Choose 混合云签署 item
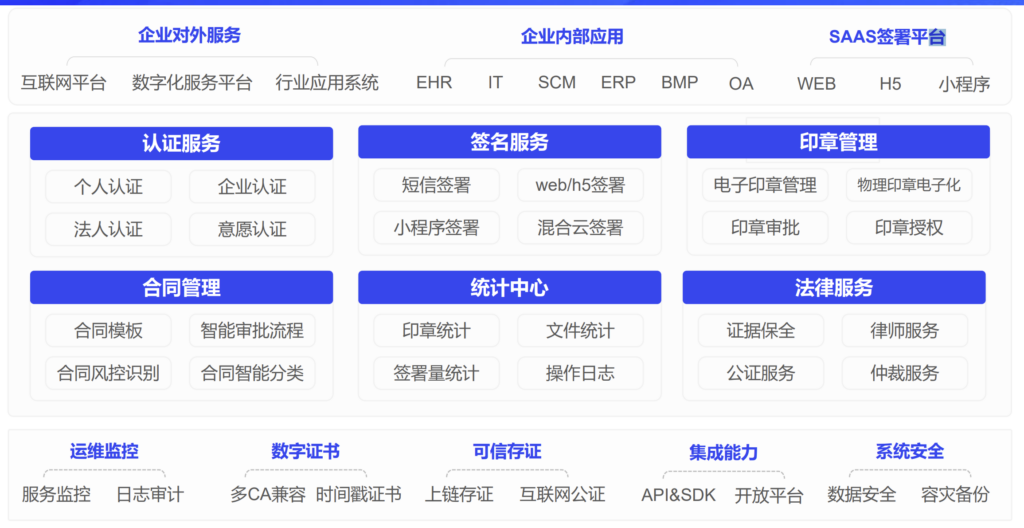The image size is (1024, 528). tap(580, 228)
